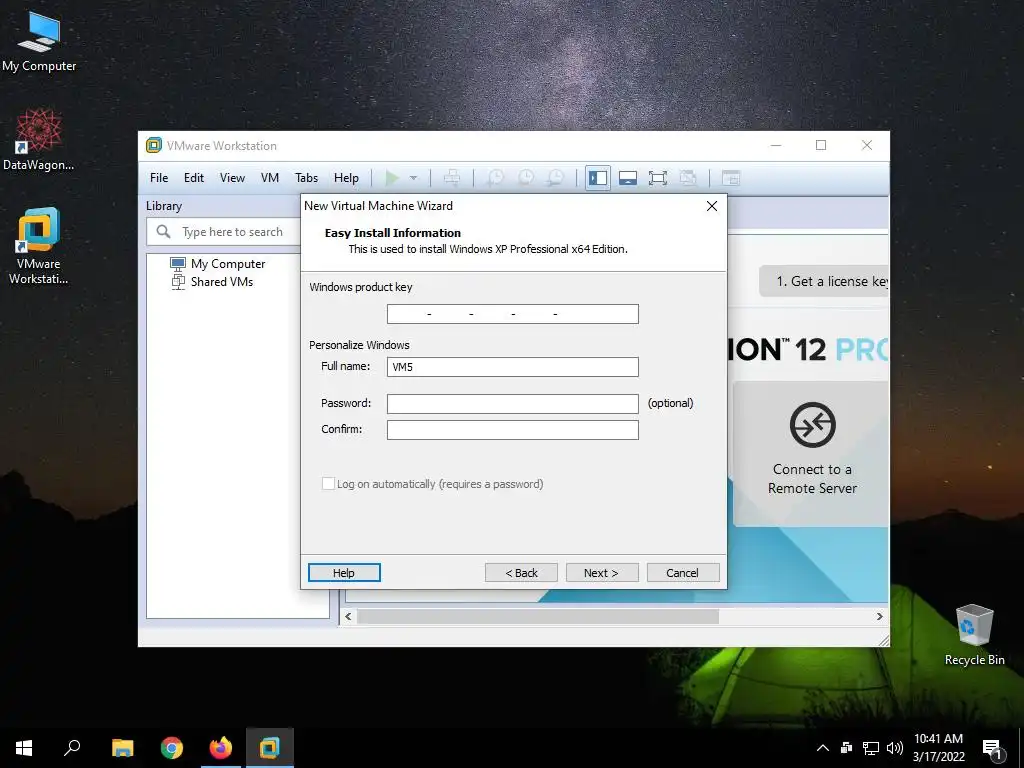This screenshot has height=768, width=1024.
Task: Close the New Virtual Machine Wizard dialog
Action: click(x=712, y=206)
